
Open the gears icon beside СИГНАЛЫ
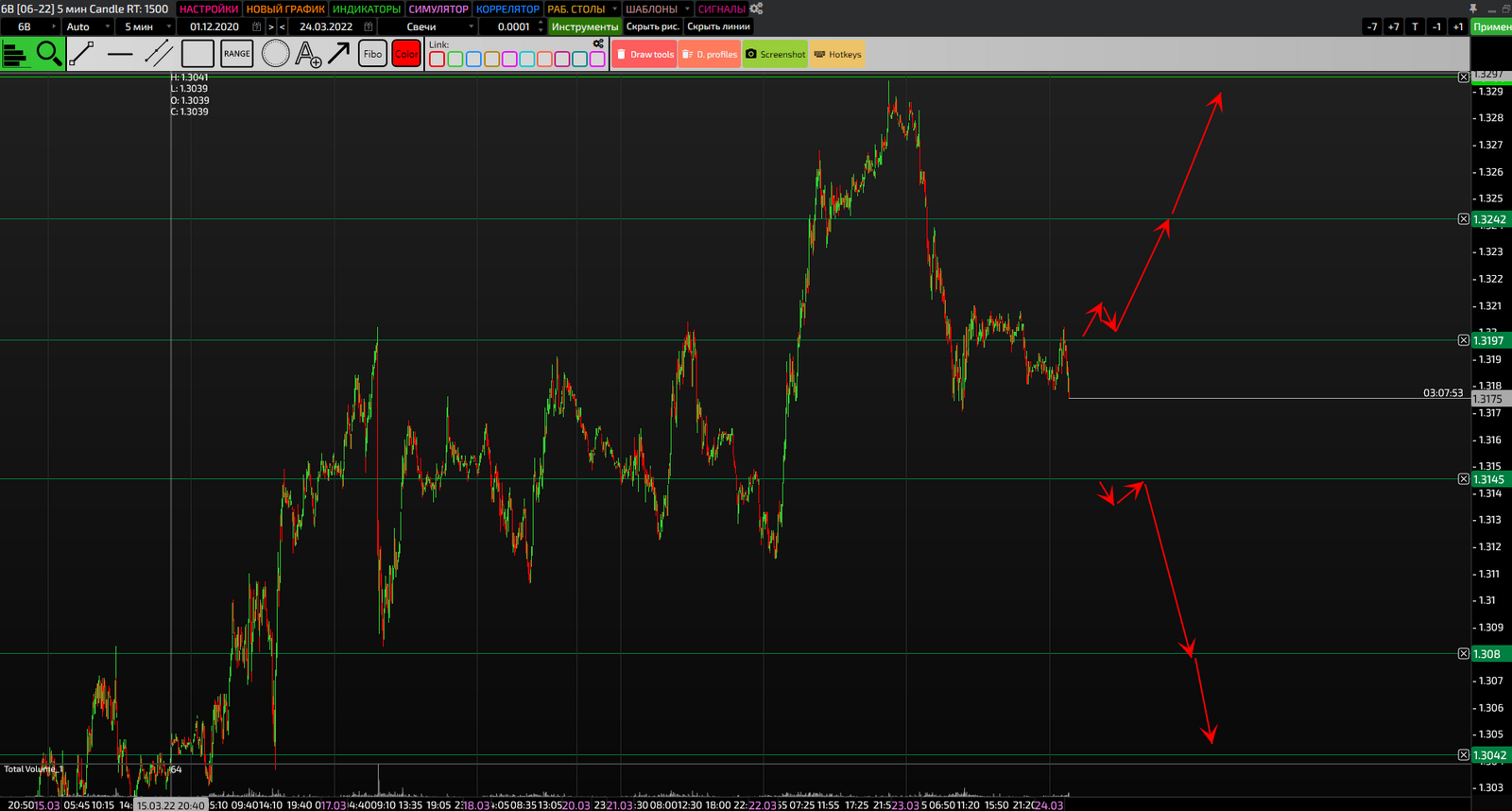(756, 9)
